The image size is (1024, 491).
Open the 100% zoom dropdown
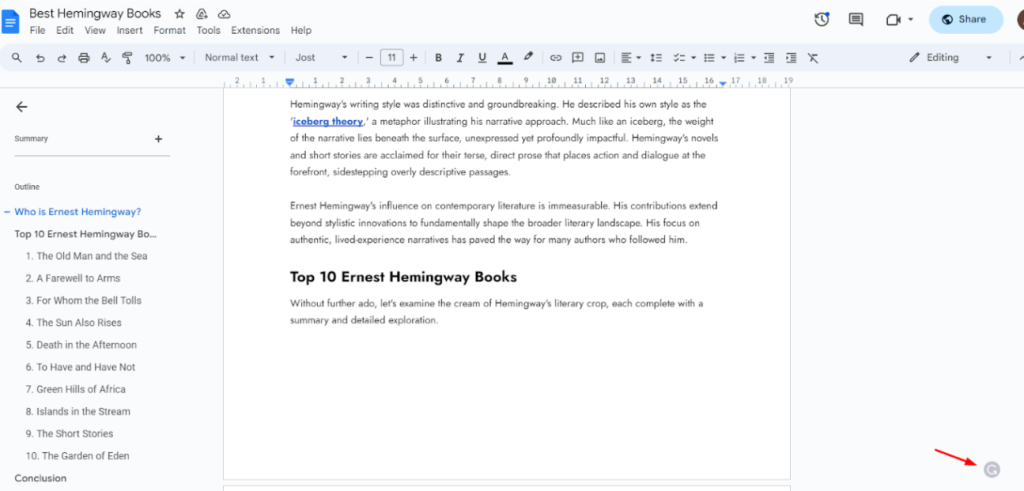(165, 57)
